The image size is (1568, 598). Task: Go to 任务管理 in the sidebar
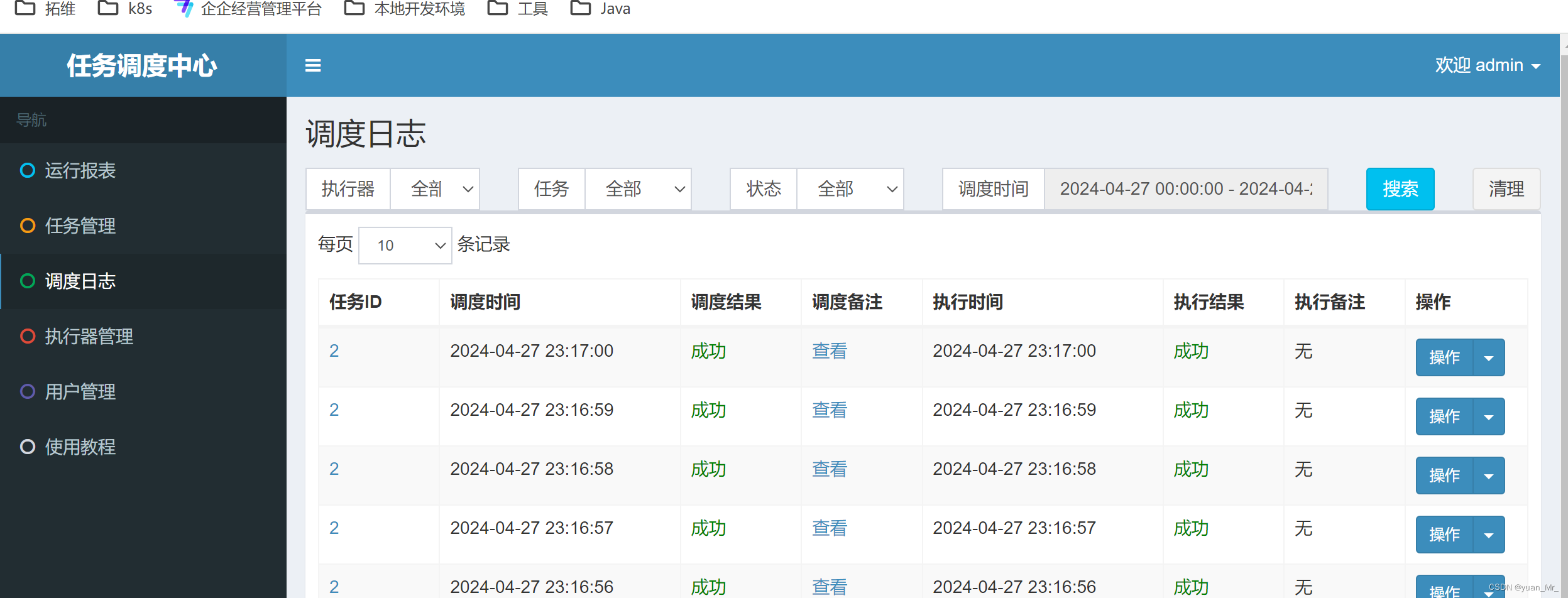(143, 226)
